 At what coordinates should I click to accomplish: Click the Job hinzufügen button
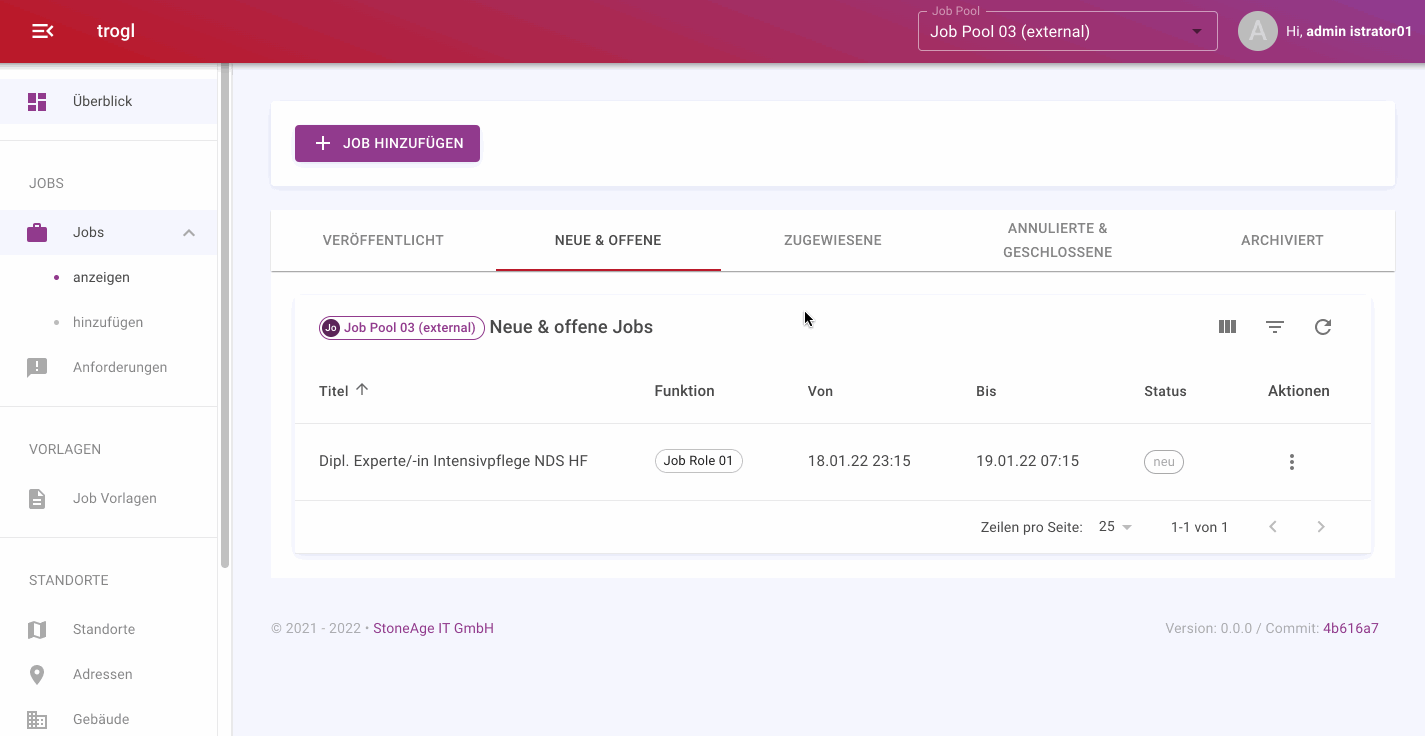tap(387, 143)
